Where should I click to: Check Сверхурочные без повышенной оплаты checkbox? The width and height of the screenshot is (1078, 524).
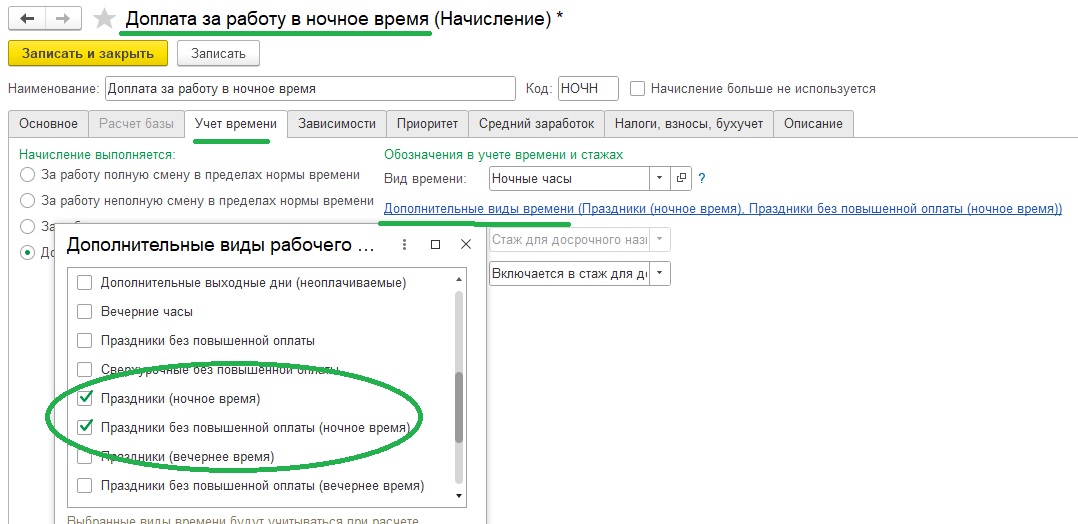click(84, 369)
